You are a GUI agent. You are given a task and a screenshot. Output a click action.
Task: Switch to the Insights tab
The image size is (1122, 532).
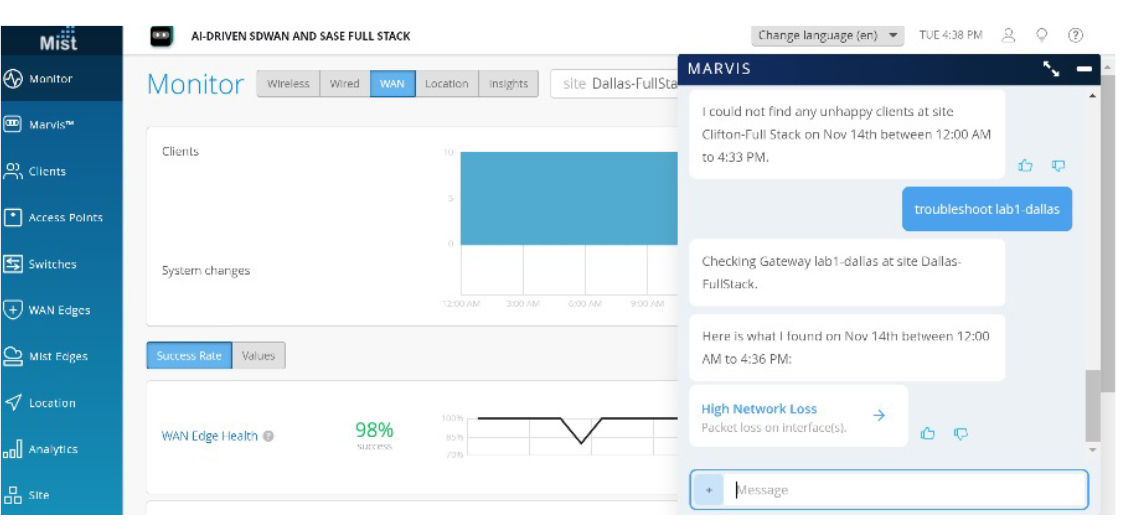(508, 84)
